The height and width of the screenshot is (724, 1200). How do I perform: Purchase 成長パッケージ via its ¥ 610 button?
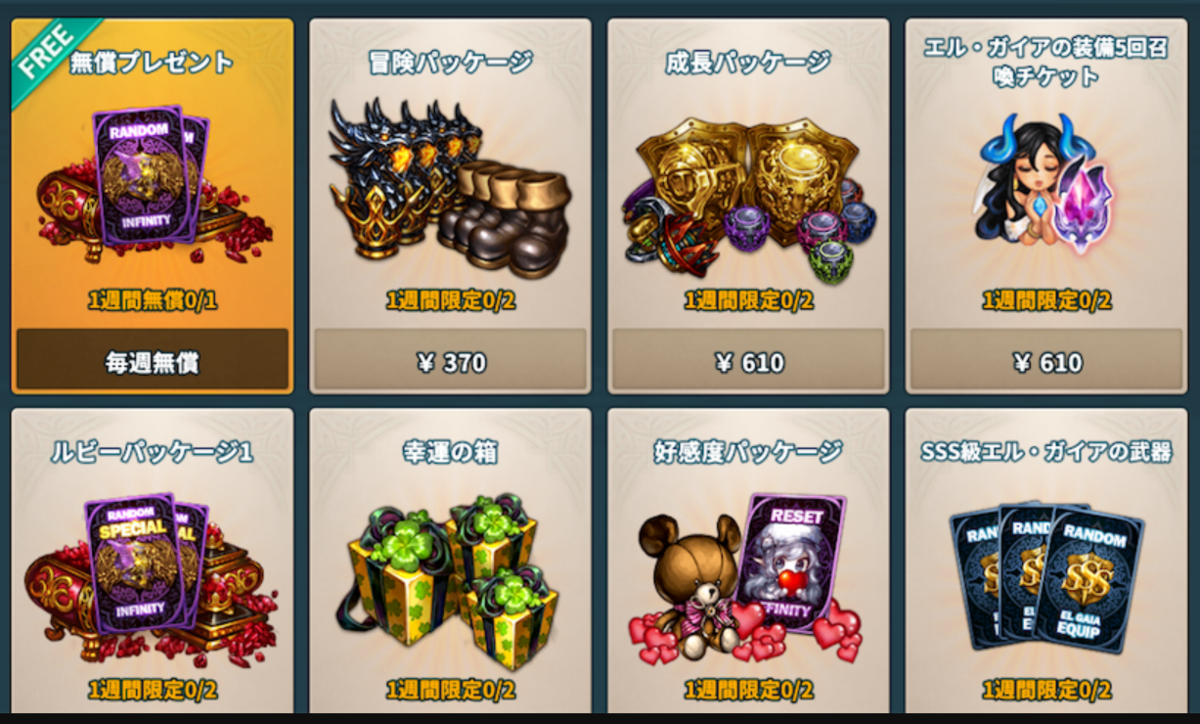point(748,361)
